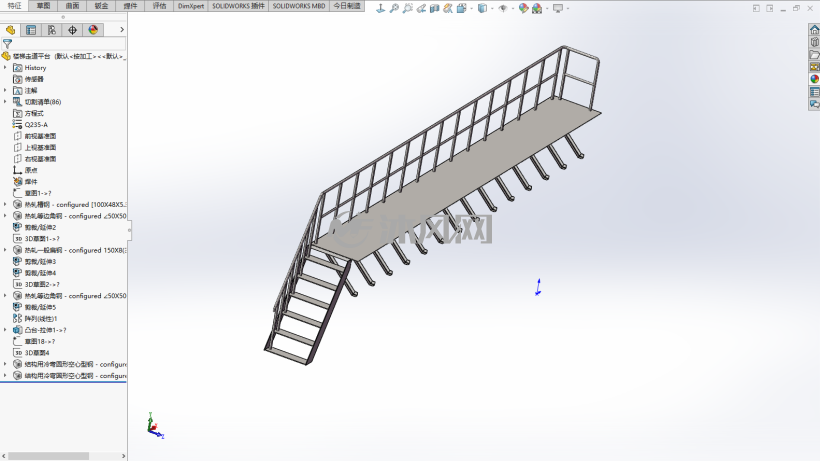Screen dimensions: 820x461
Task: Open the 特征 ribbon tab
Action: [x=15, y=6]
